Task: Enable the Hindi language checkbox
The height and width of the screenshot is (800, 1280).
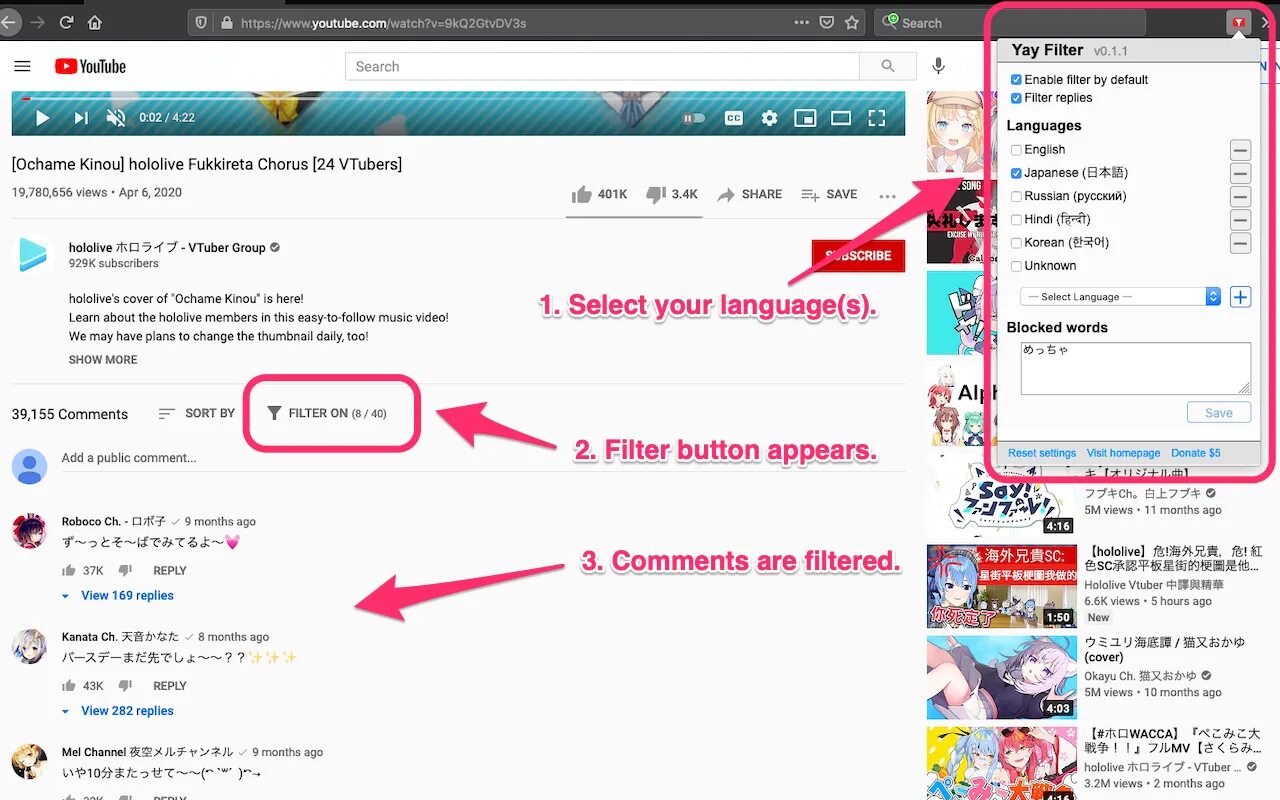Action: coord(1016,219)
